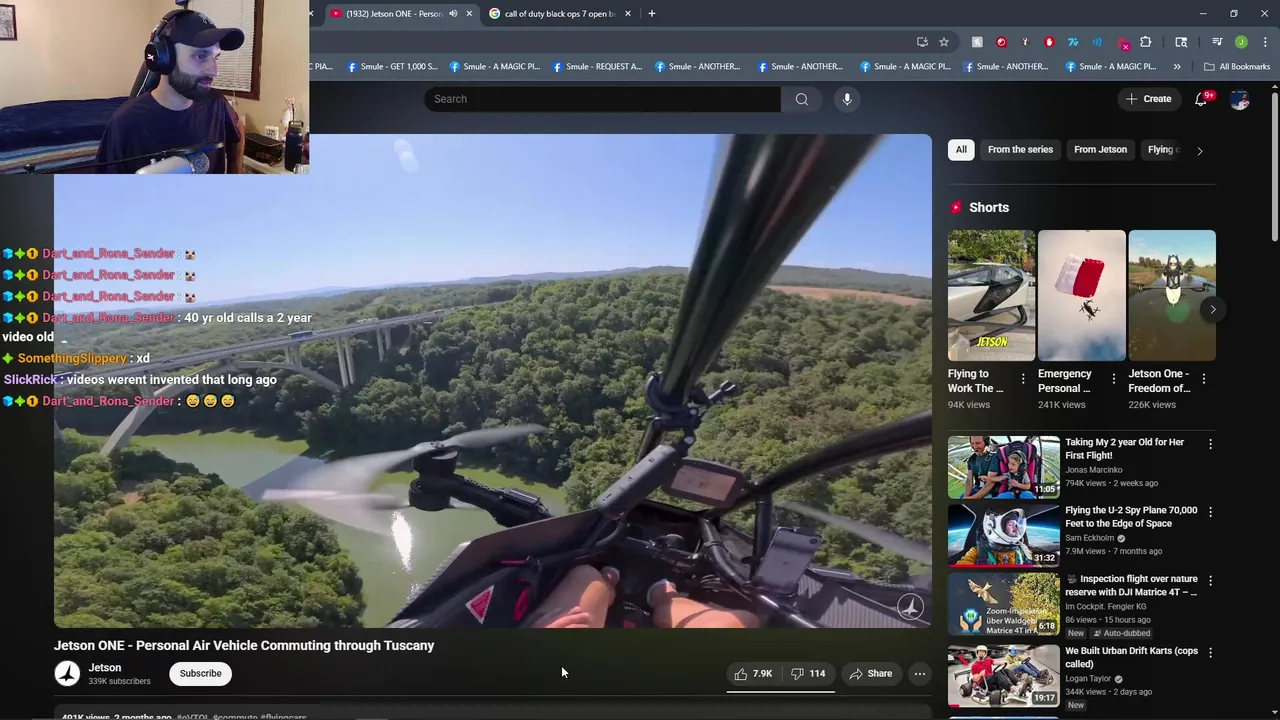Dislike the video showing 114

pos(808,674)
